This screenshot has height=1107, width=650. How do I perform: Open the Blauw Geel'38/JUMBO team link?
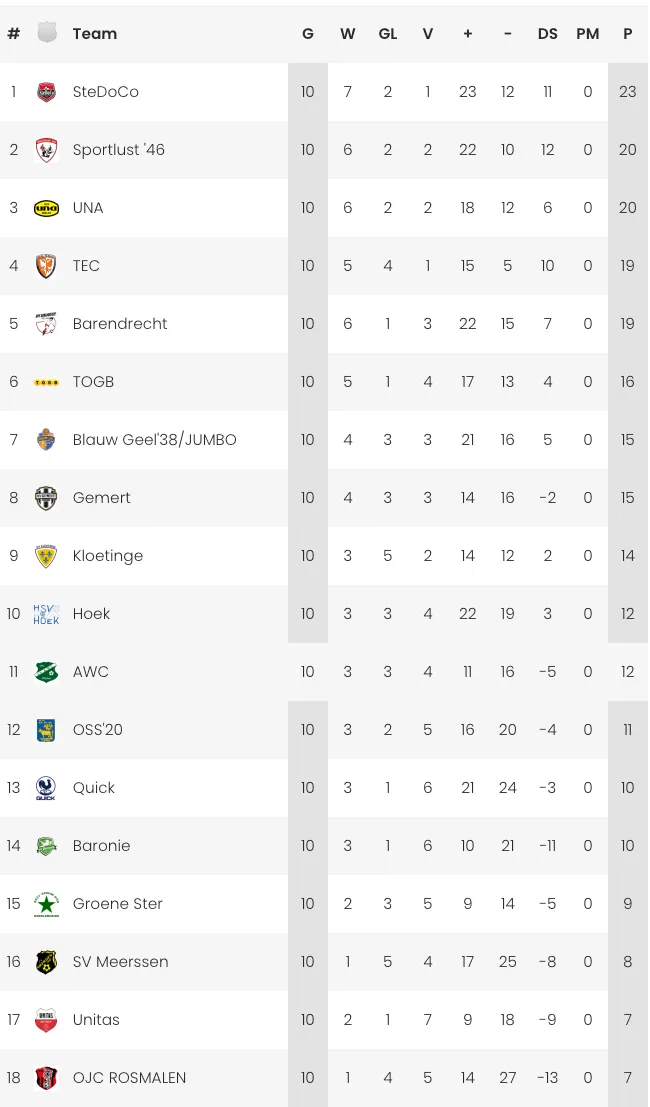pos(154,440)
